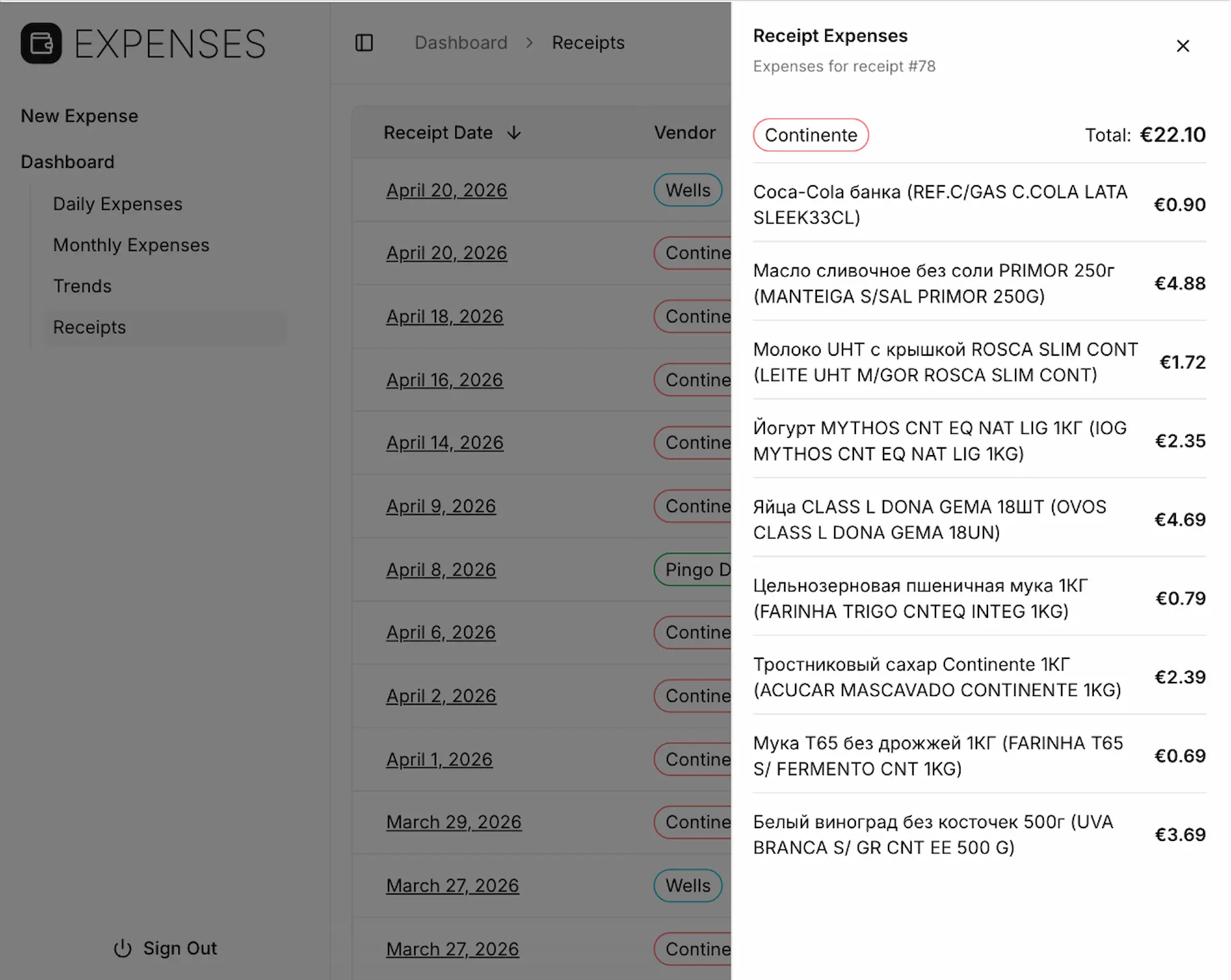Image resolution: width=1231 pixels, height=980 pixels.
Task: Open the April 18, 2026 receipt
Action: click(445, 317)
